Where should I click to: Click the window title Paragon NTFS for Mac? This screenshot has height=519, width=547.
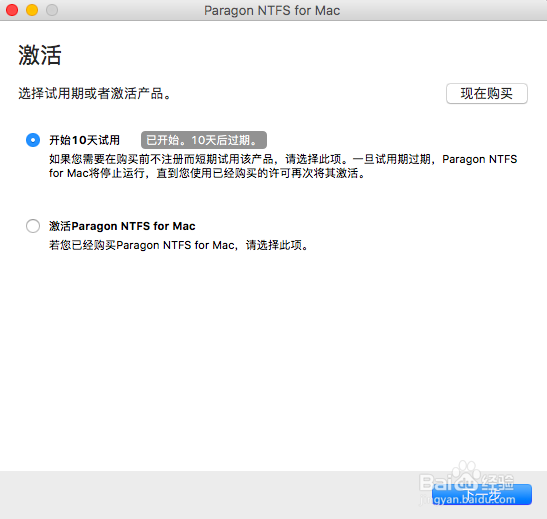[x=272, y=10]
